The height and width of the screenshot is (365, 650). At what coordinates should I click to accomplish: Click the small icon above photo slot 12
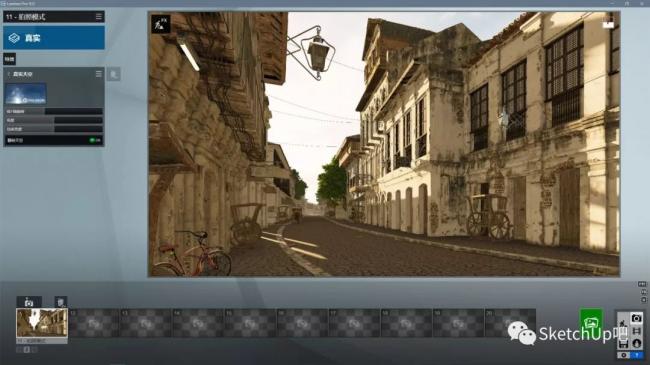coord(61,302)
